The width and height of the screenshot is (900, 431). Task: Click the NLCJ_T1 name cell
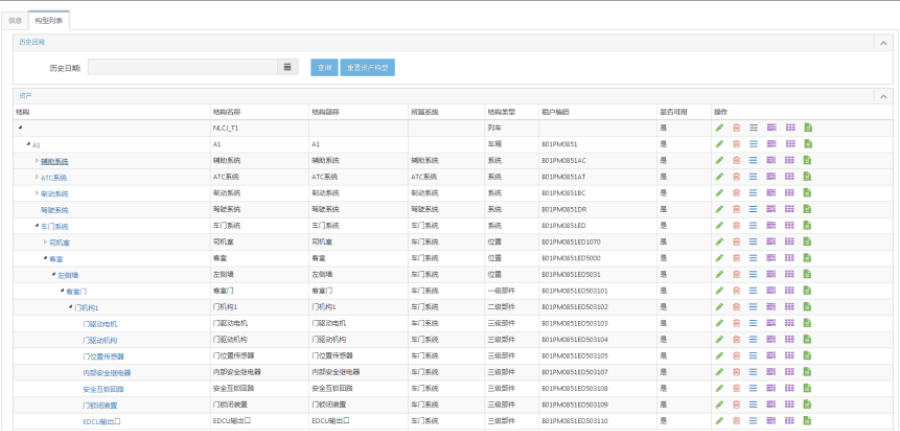pyautogui.click(x=226, y=128)
